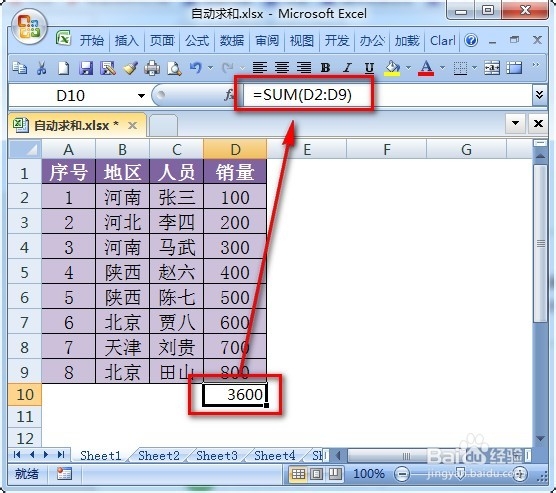The image size is (556, 493).
Task: Click the 100% zoom level
Action: pos(369,473)
